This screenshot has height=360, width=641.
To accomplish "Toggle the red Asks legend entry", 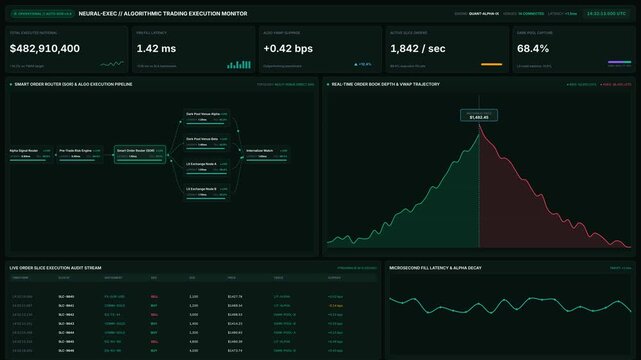I will point(616,85).
